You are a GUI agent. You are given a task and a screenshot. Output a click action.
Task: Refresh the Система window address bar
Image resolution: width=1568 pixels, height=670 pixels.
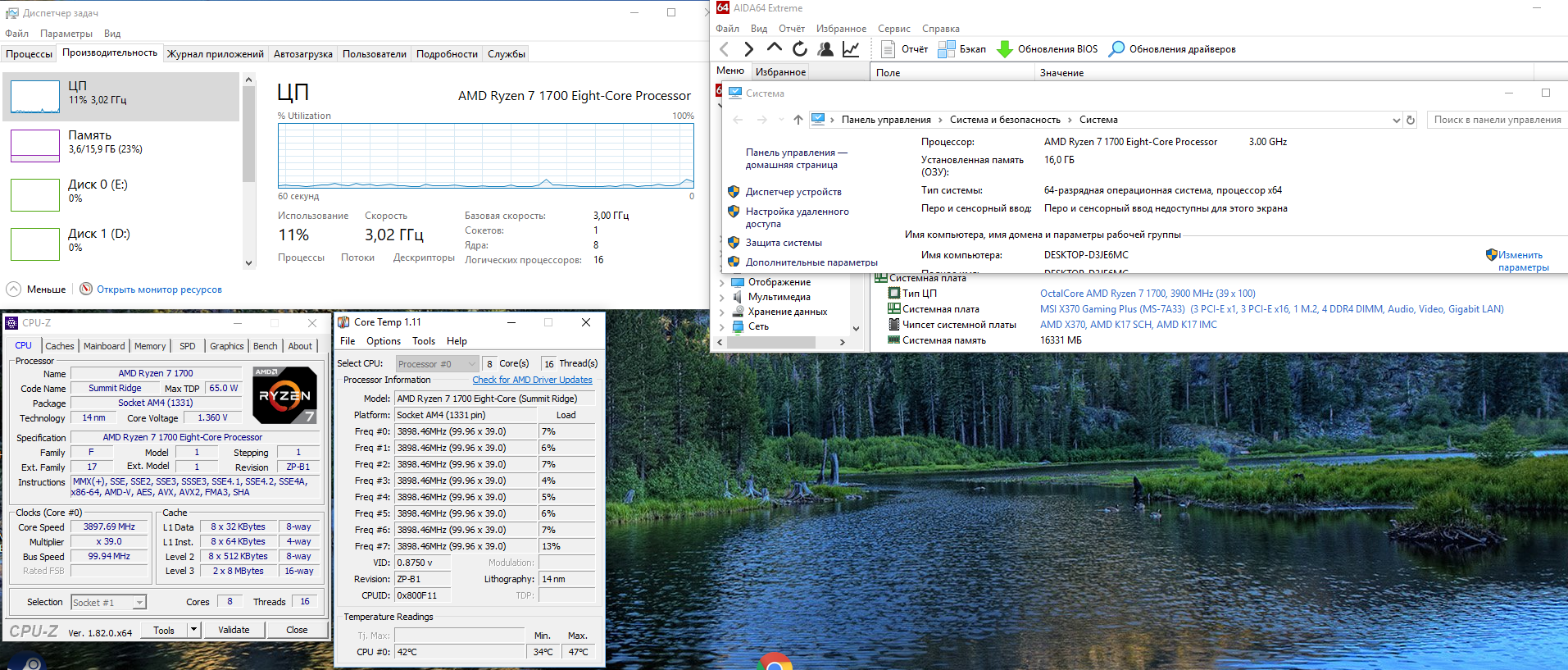coord(1411,120)
